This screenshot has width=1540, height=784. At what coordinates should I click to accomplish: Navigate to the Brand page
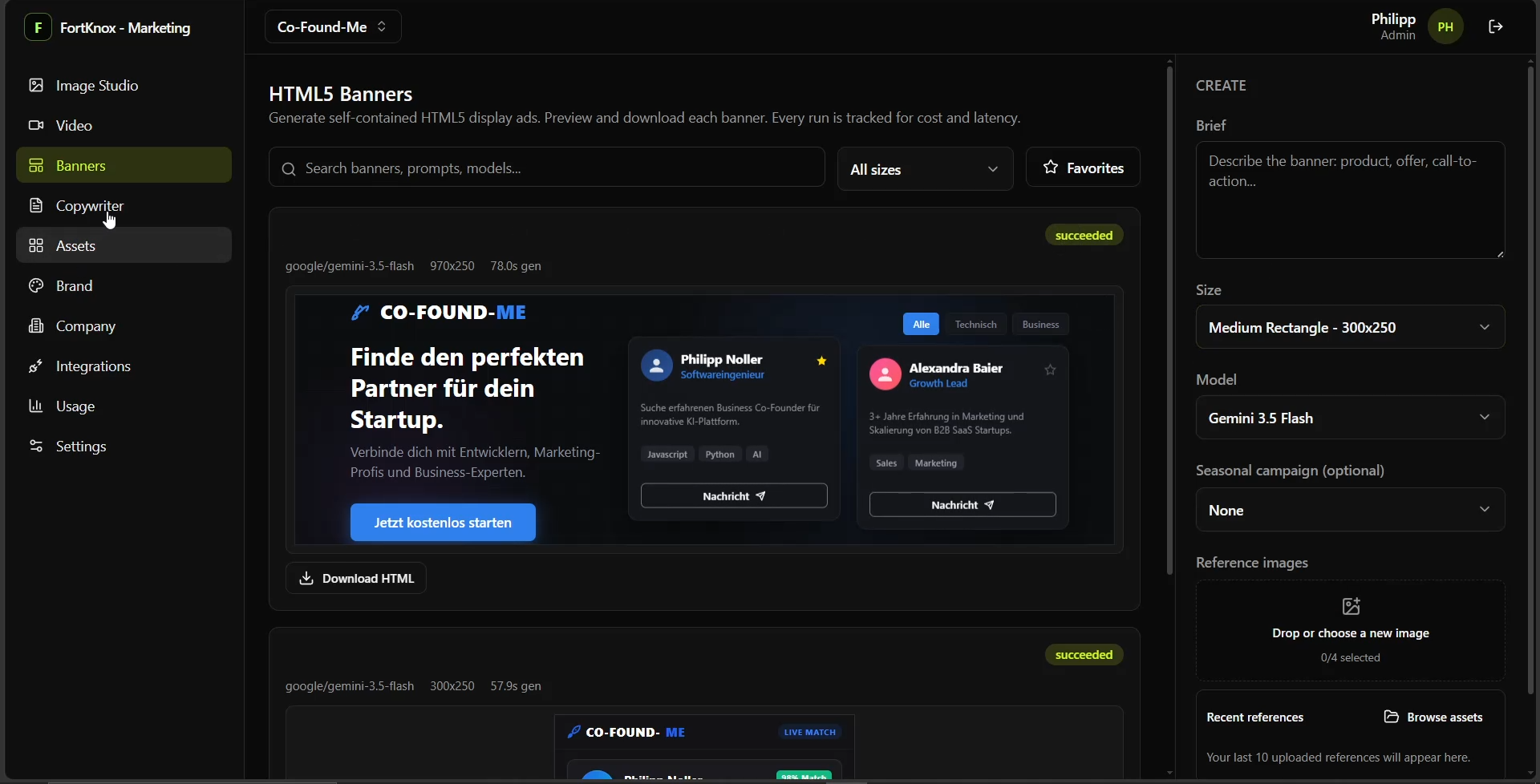point(124,286)
